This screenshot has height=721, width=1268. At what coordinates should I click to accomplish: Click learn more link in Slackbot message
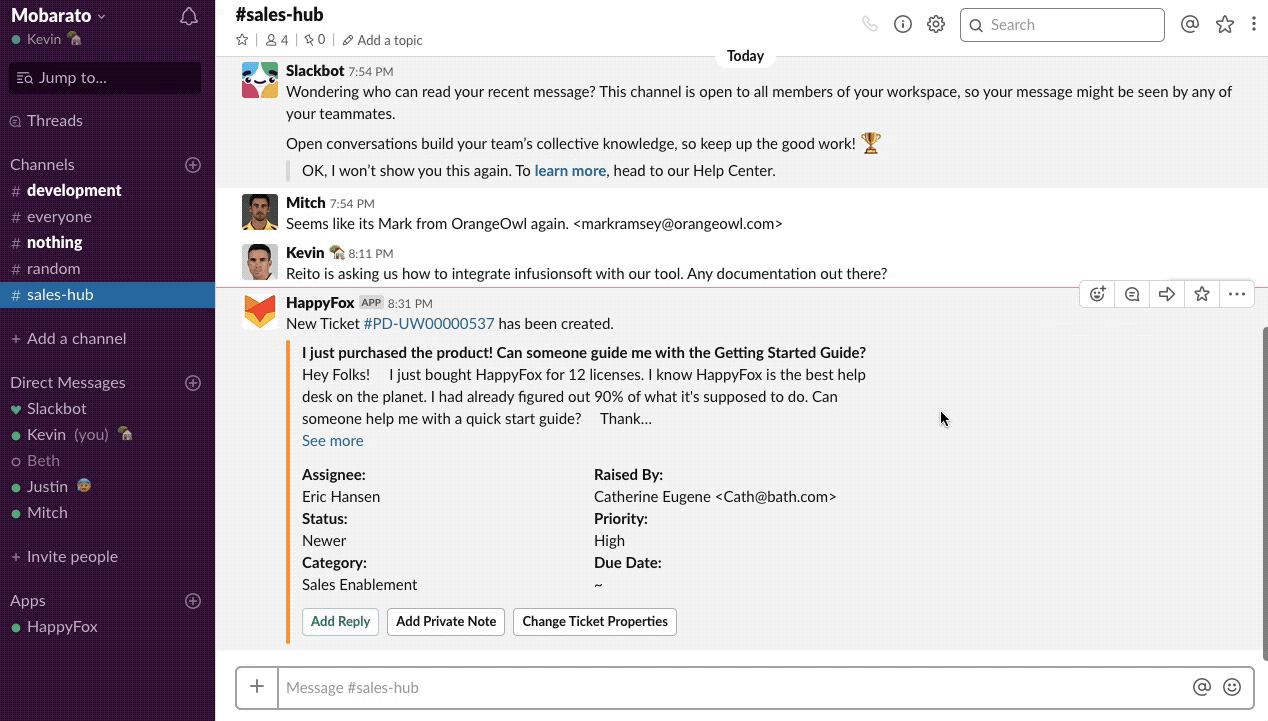tap(570, 170)
